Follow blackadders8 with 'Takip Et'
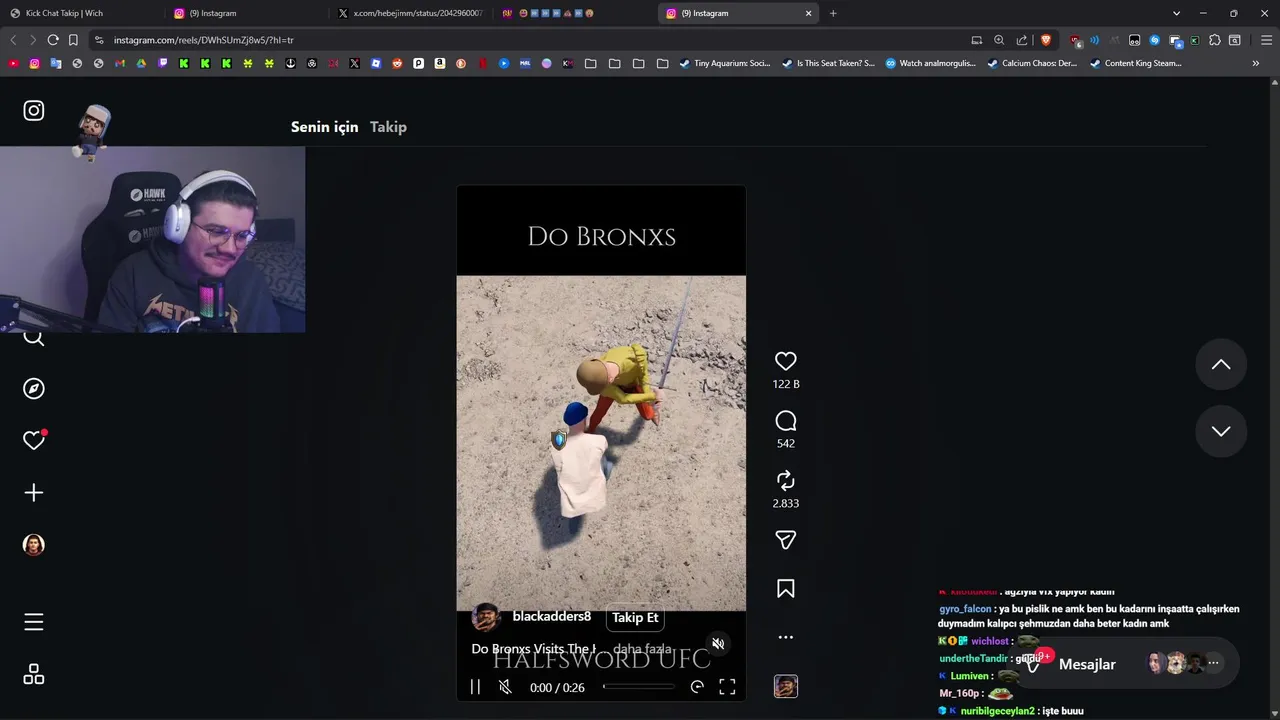 pos(635,617)
